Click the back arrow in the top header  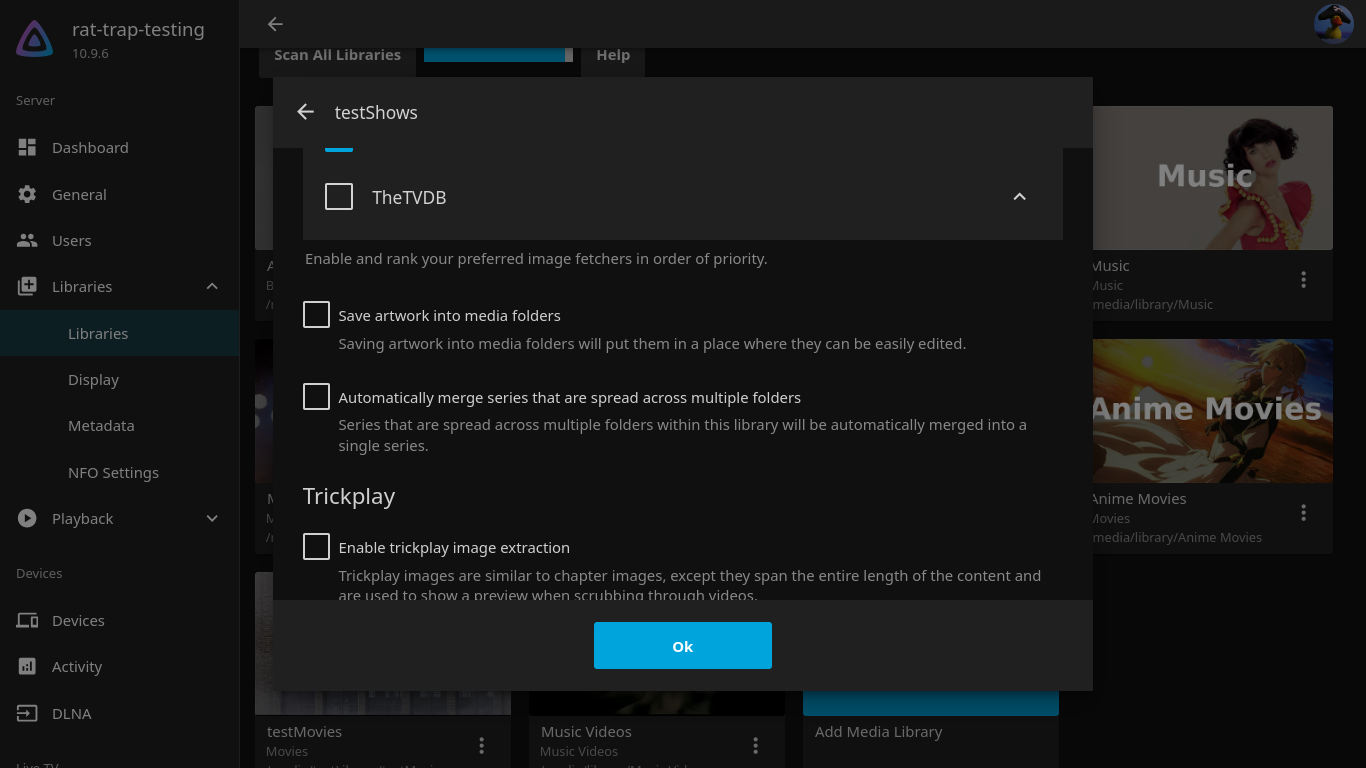(x=275, y=24)
